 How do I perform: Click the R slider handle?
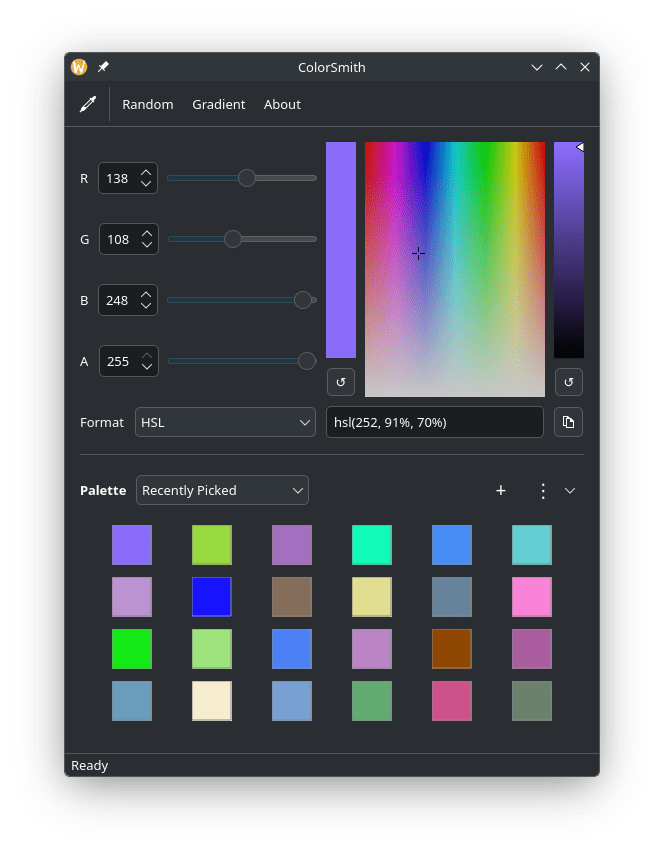point(247,178)
